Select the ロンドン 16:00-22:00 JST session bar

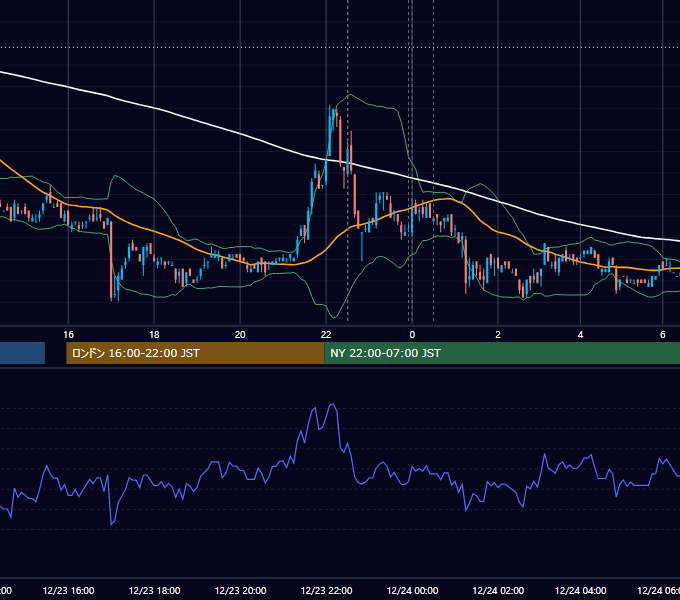195,353
